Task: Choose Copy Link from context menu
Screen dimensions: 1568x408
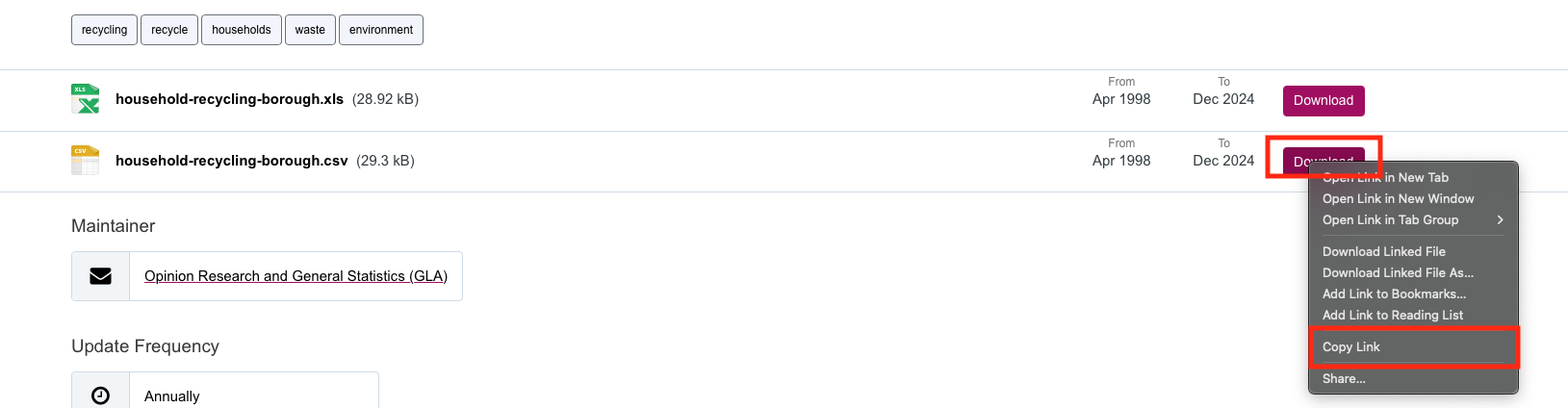Action: [x=1350, y=347]
